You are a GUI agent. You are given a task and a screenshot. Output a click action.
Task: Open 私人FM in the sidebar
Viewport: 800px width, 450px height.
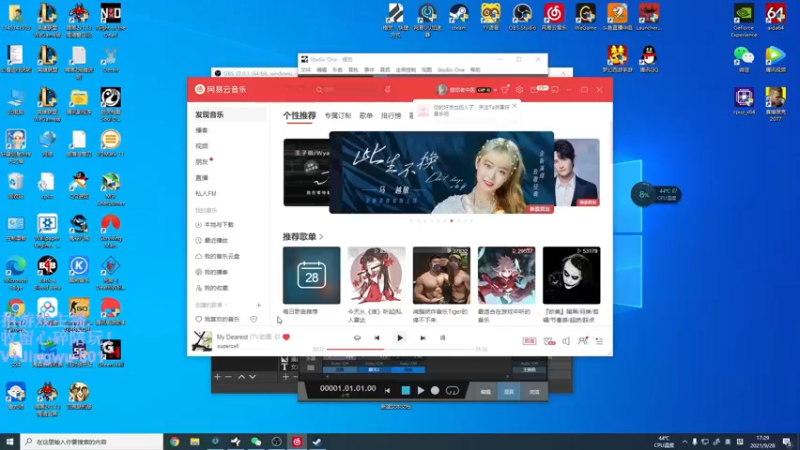[x=206, y=193]
